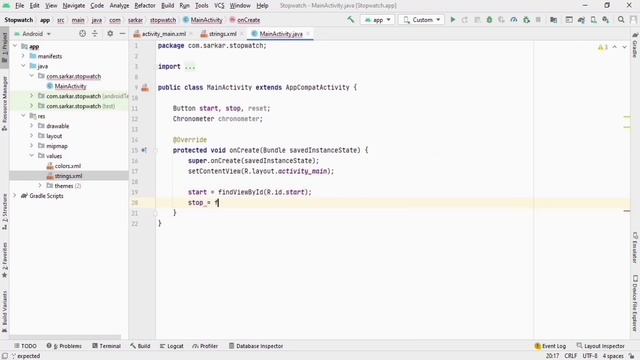
Task: Click the locate-file target icon in Project panel
Action: 82,33
